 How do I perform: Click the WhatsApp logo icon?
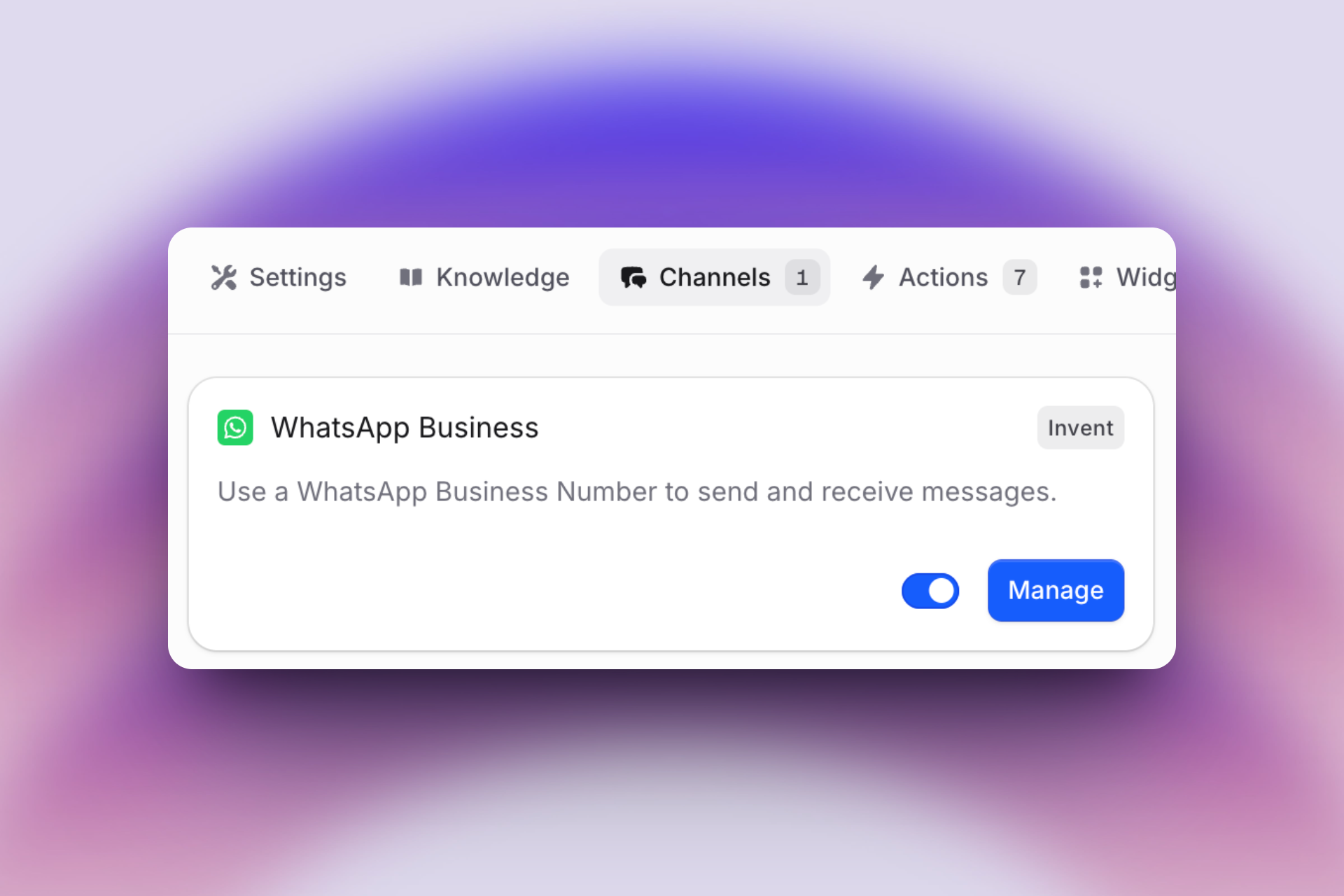[235, 428]
